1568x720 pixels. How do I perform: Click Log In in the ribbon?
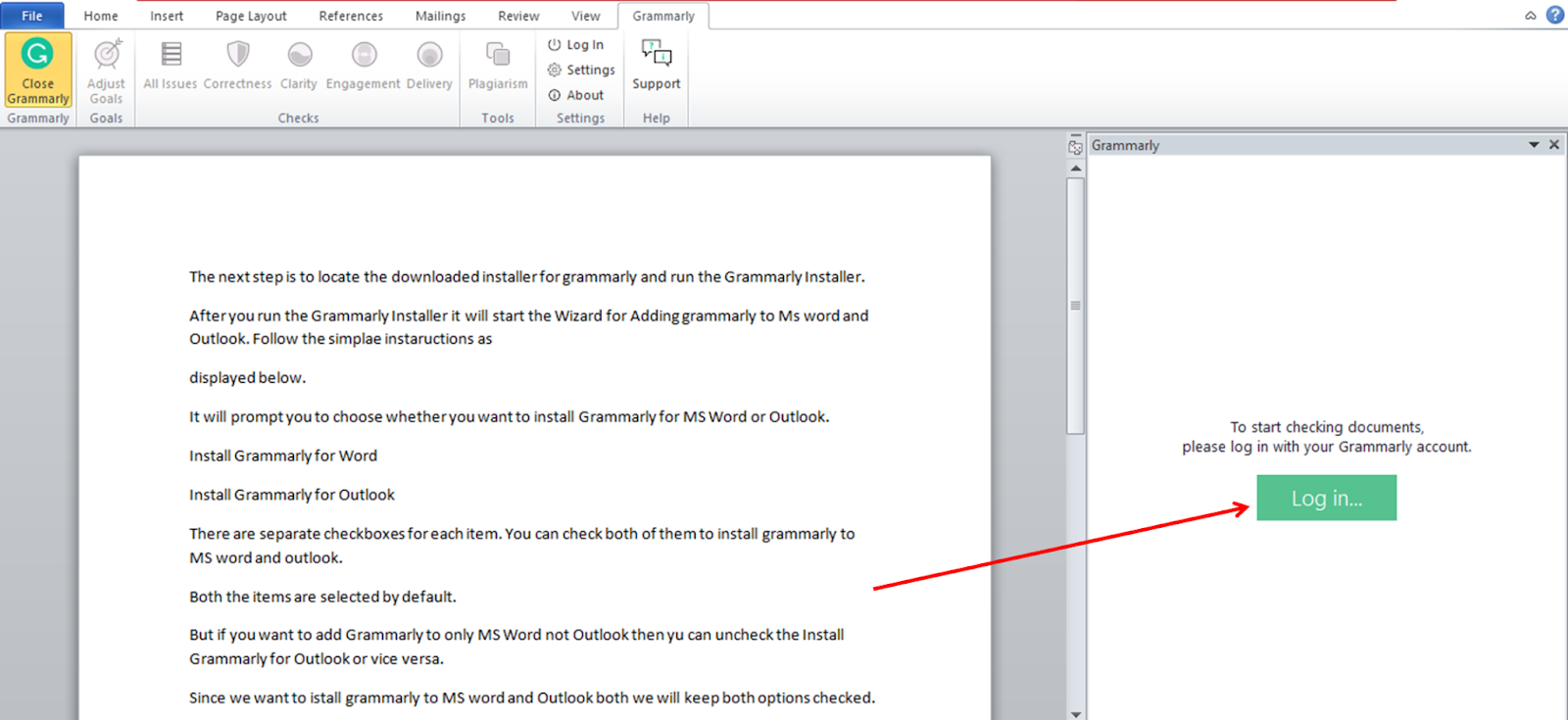coord(576,45)
